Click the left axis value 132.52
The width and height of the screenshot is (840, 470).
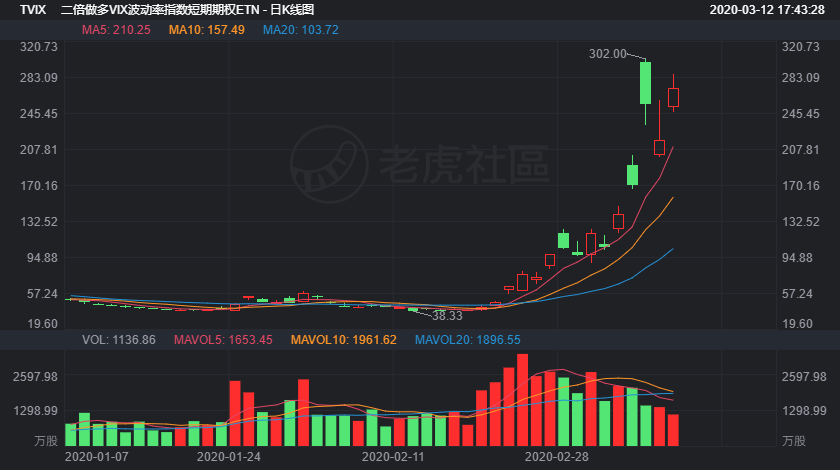39,222
